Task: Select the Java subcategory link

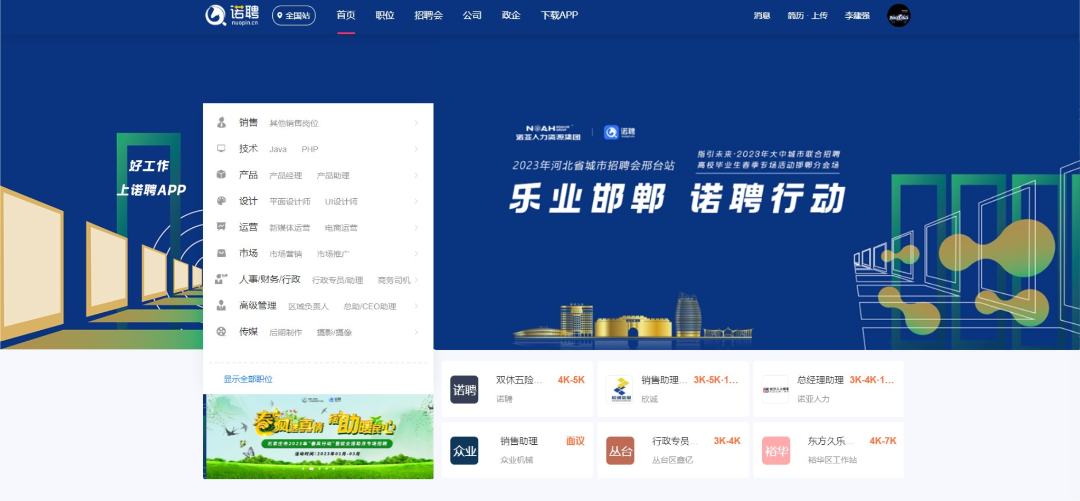Action: point(278,149)
